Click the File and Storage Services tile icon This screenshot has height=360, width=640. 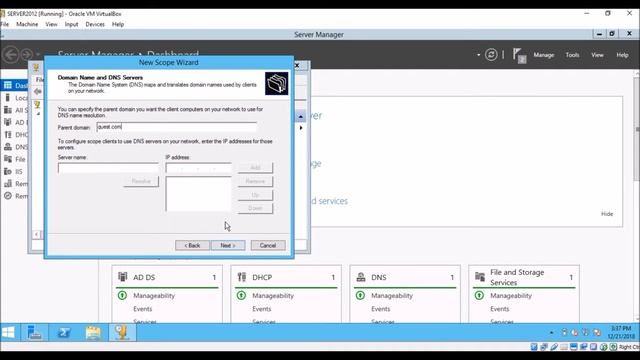click(x=480, y=277)
